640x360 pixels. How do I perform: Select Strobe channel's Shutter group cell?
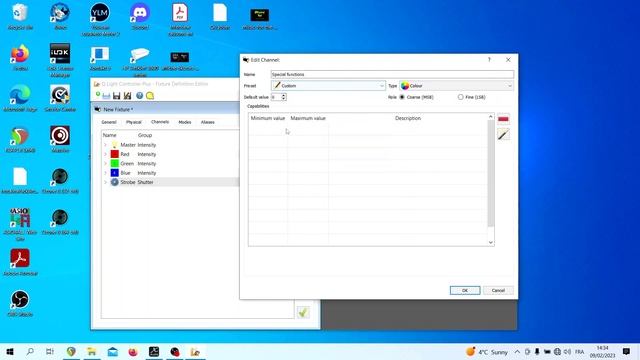click(x=145, y=182)
